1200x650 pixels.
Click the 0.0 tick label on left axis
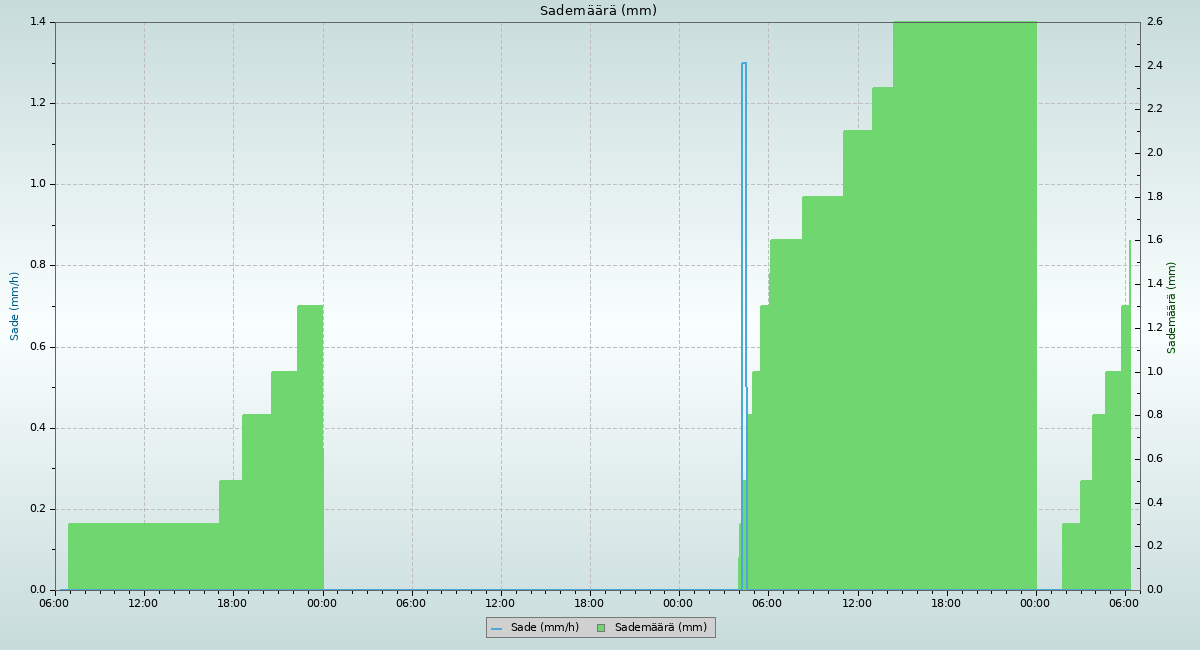39,590
